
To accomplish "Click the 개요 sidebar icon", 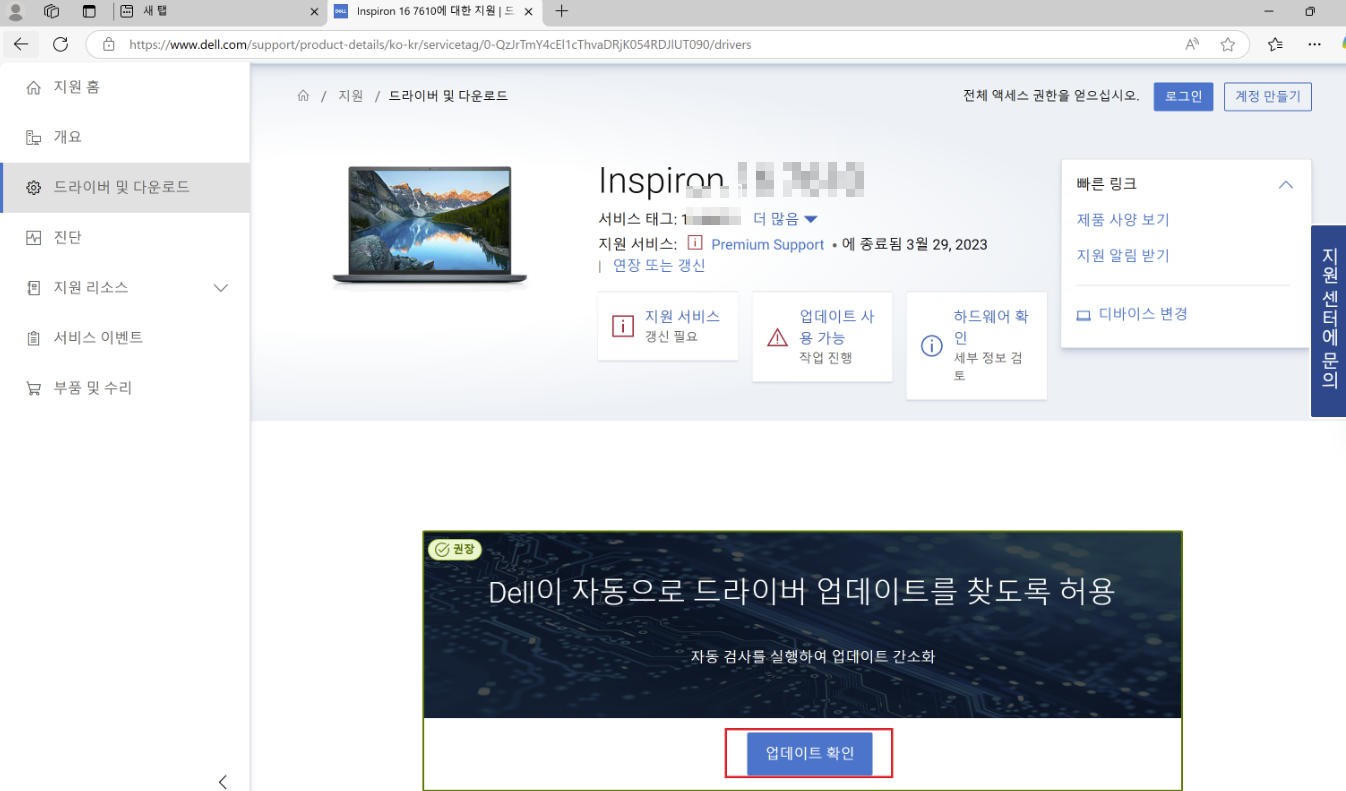I will pyautogui.click(x=34, y=137).
